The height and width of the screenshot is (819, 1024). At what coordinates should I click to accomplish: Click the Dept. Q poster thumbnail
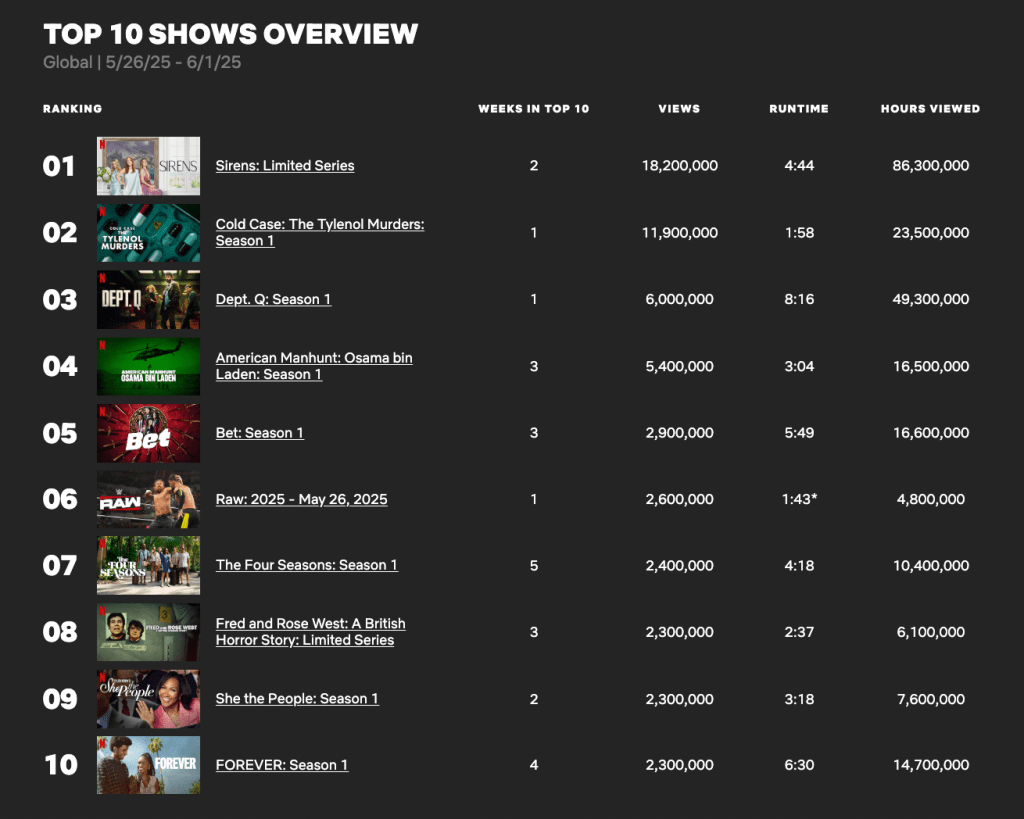[x=148, y=299]
